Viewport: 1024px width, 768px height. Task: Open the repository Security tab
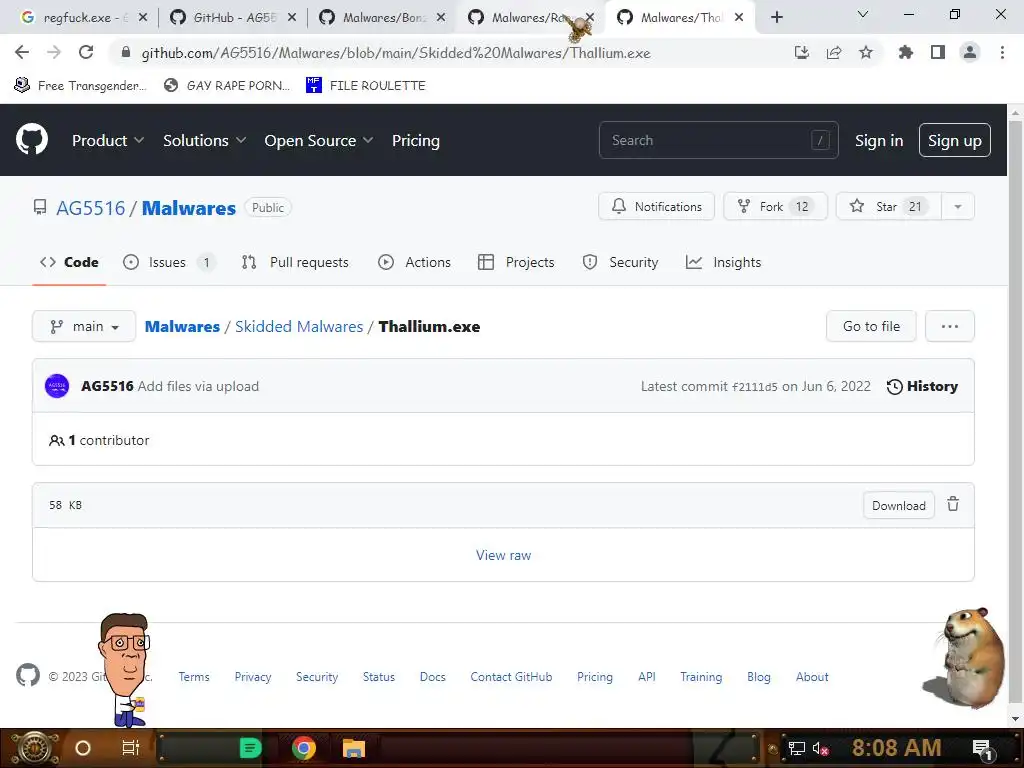click(x=620, y=262)
